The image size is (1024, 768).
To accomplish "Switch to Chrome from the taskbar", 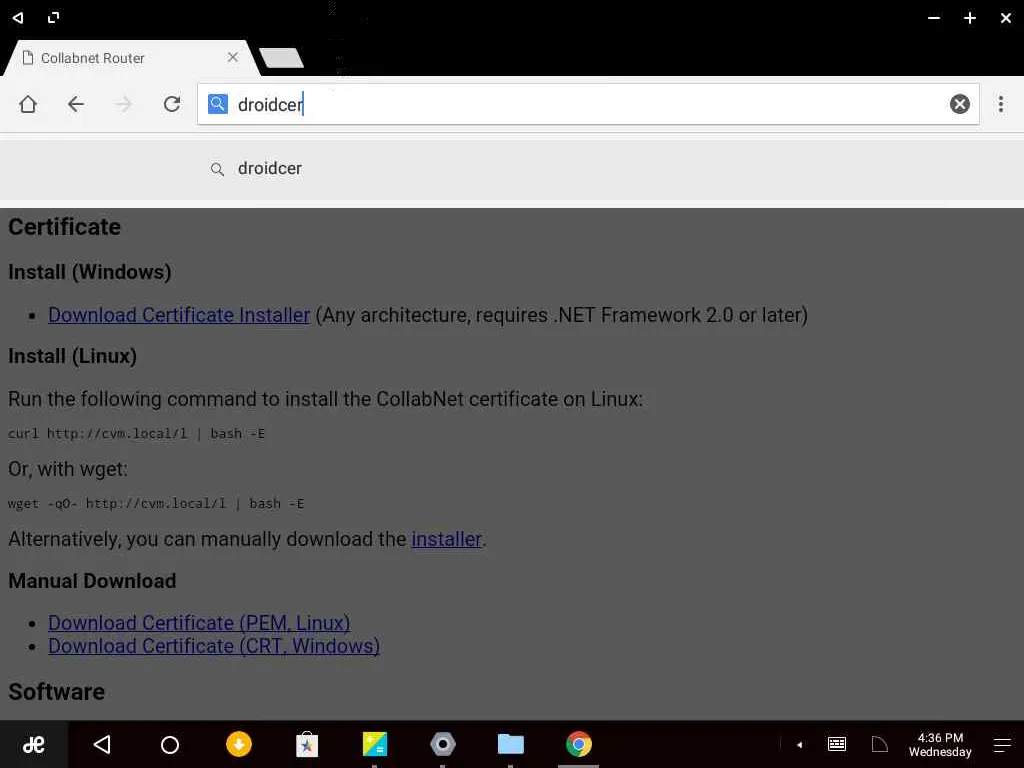I will [579, 744].
